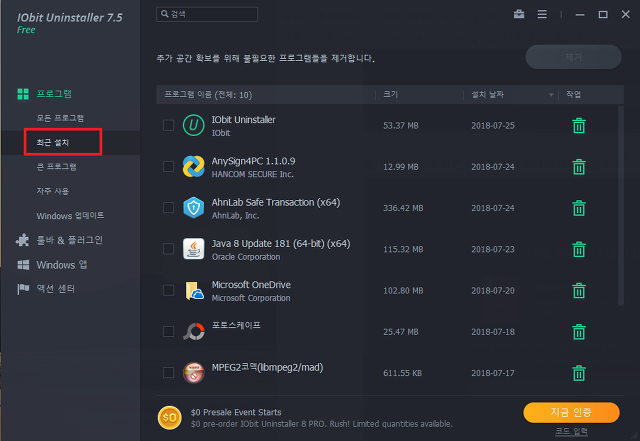640x441 pixels.
Task: Check the Java 8 Update 181 checkbox
Action: point(168,249)
